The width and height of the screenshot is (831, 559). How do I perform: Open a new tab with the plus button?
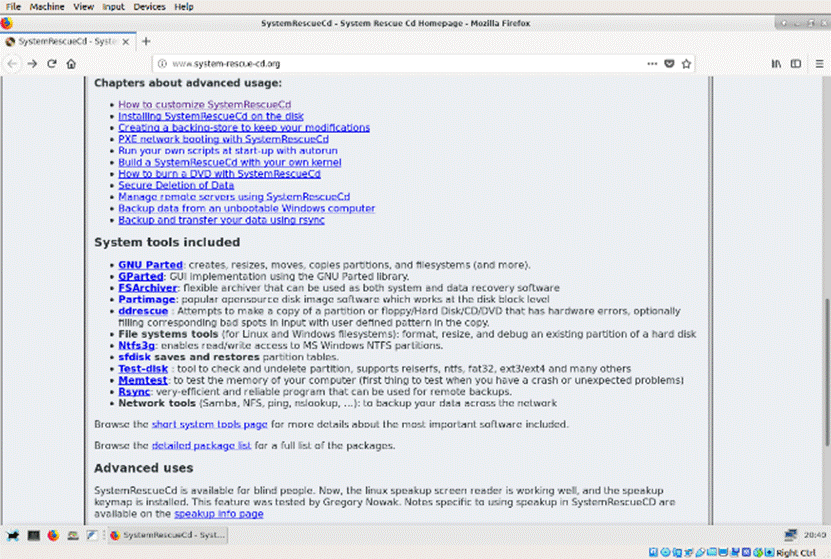pos(146,41)
